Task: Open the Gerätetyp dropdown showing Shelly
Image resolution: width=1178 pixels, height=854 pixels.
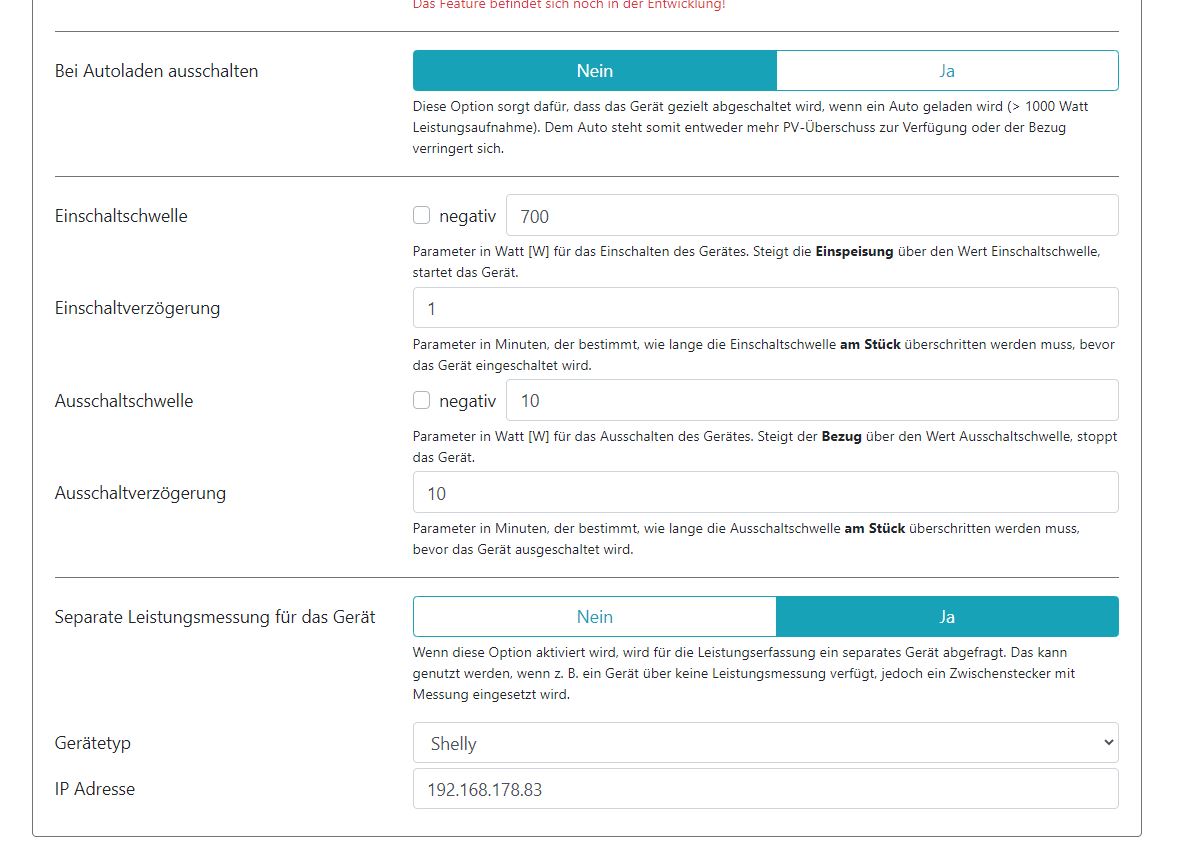Action: [765, 743]
